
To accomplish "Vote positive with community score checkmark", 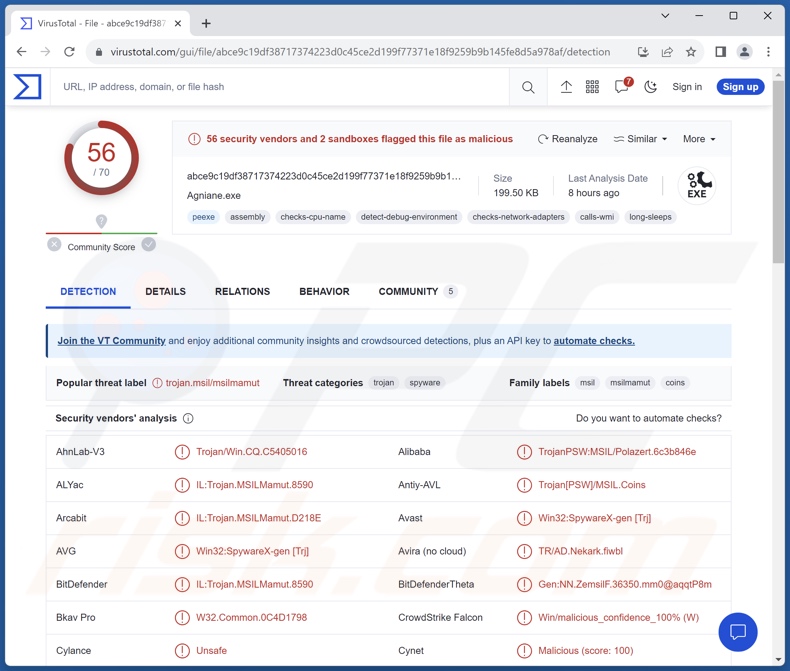I will pos(149,244).
